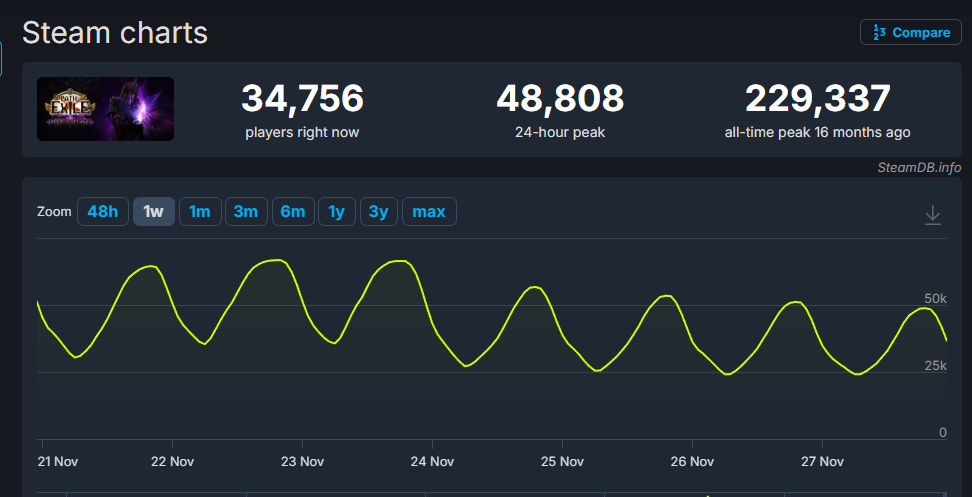Switch zoom to 1m
Viewport: 972px width, 497px height.
[x=200, y=211]
